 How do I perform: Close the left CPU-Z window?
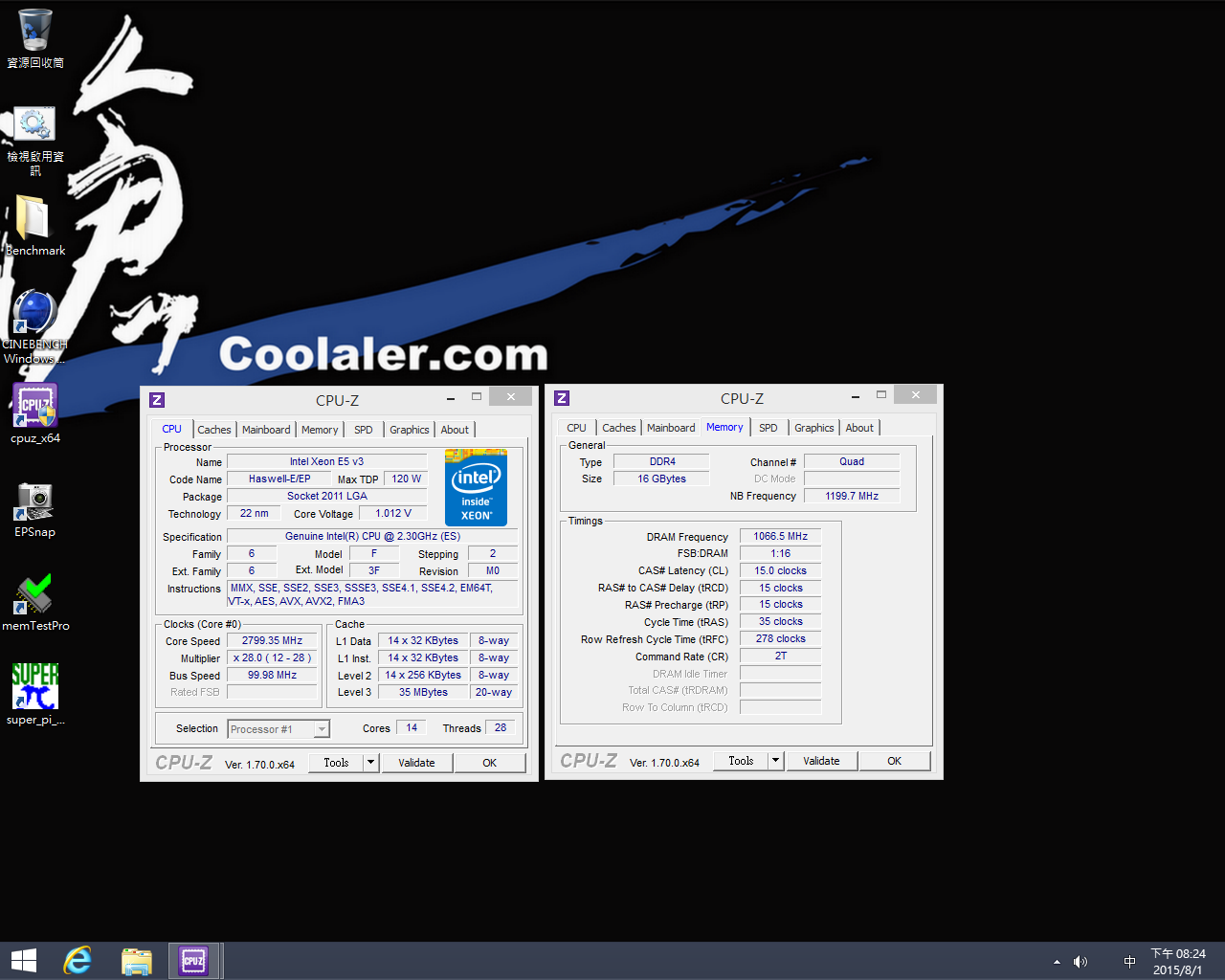point(511,396)
